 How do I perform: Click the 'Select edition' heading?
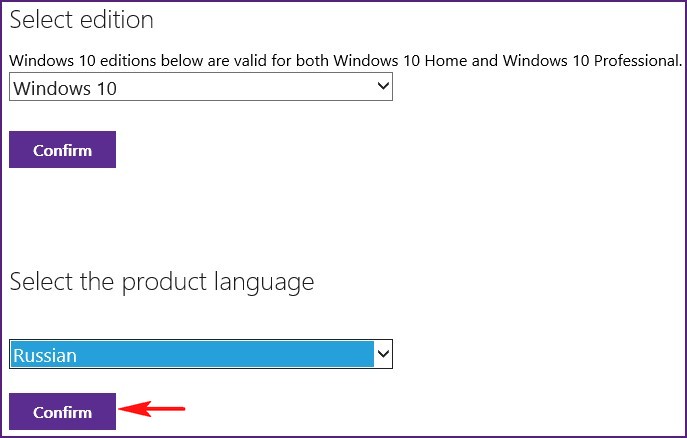pos(81,20)
